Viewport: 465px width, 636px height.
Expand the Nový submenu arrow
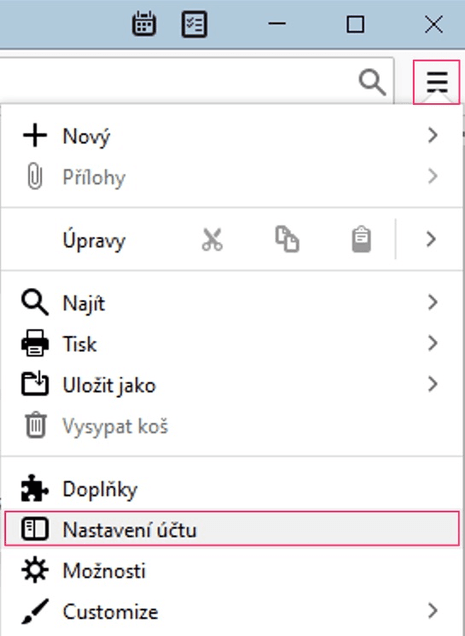tap(433, 135)
